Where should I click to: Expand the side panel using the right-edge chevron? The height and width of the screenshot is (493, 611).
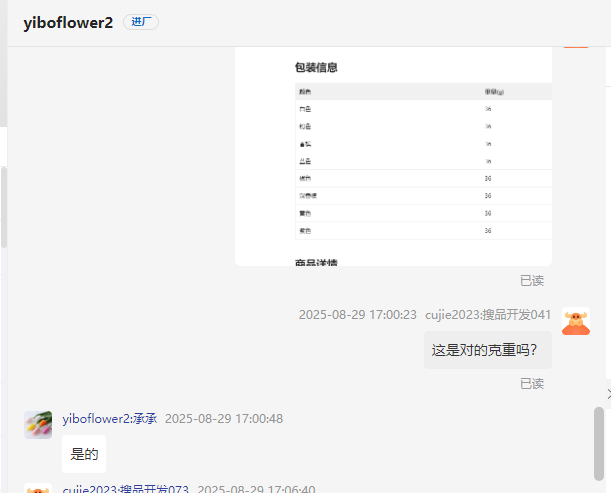607,393
